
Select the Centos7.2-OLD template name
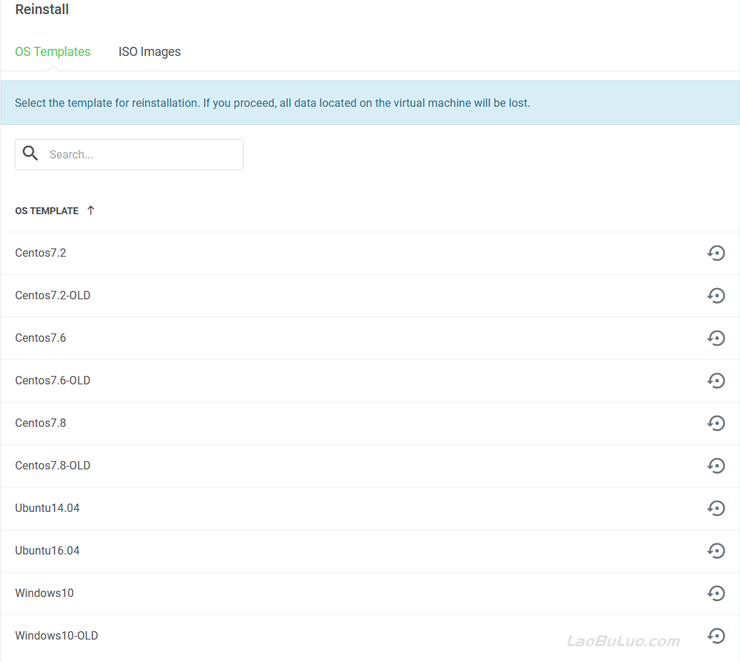52,295
